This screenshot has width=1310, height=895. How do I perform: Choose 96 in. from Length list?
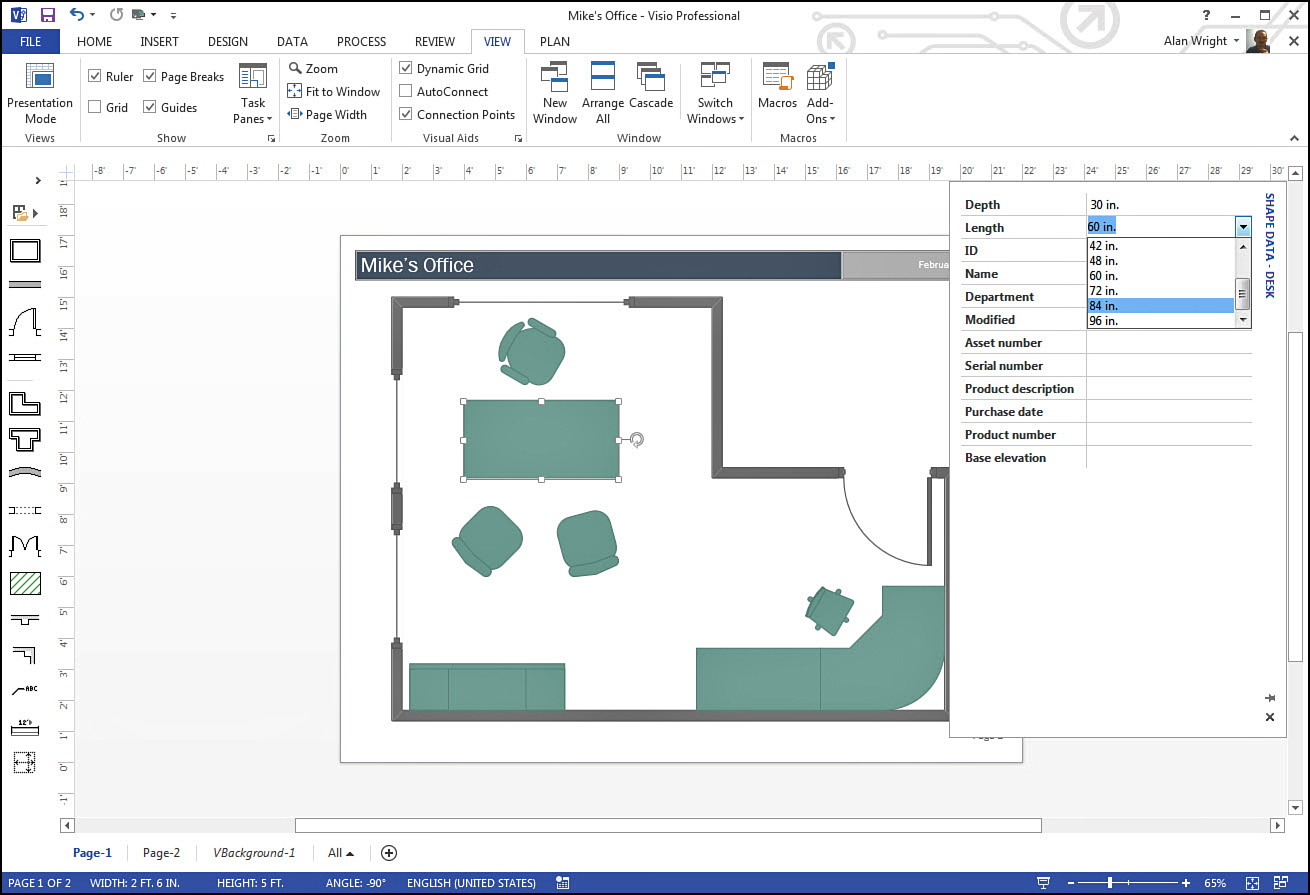coord(1161,321)
